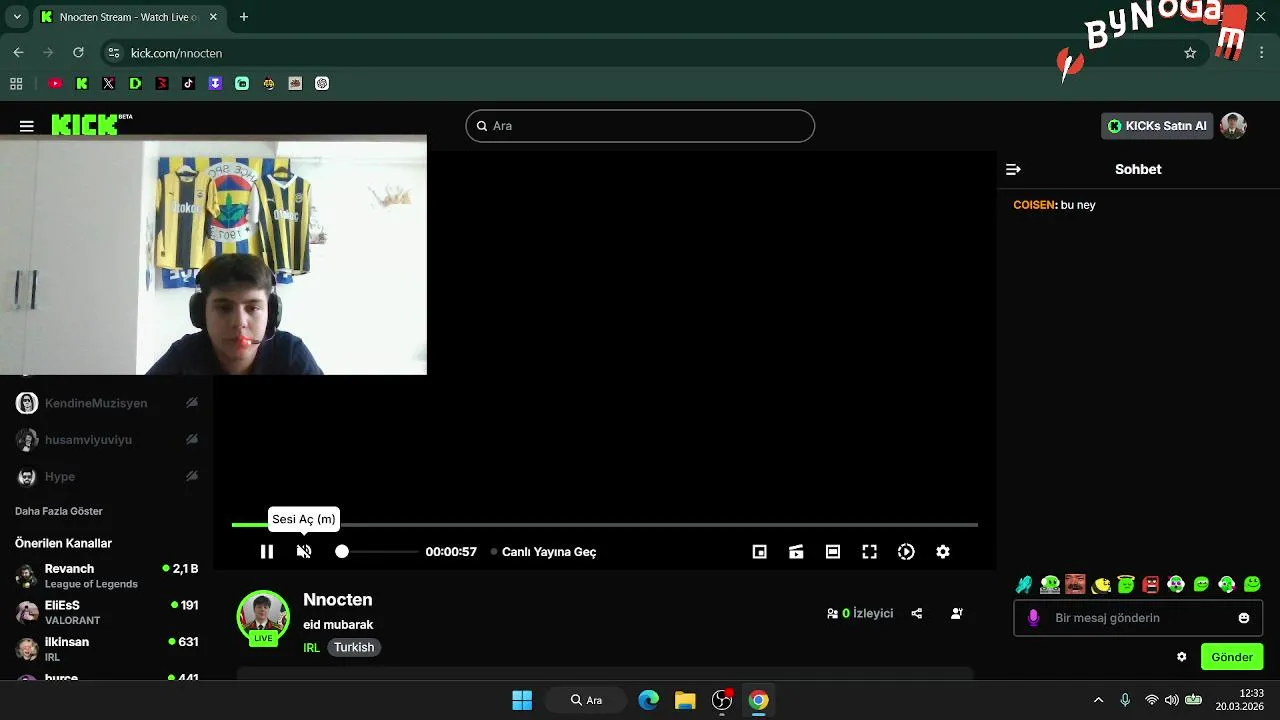Insert the green DJ emote

tap(1050, 584)
